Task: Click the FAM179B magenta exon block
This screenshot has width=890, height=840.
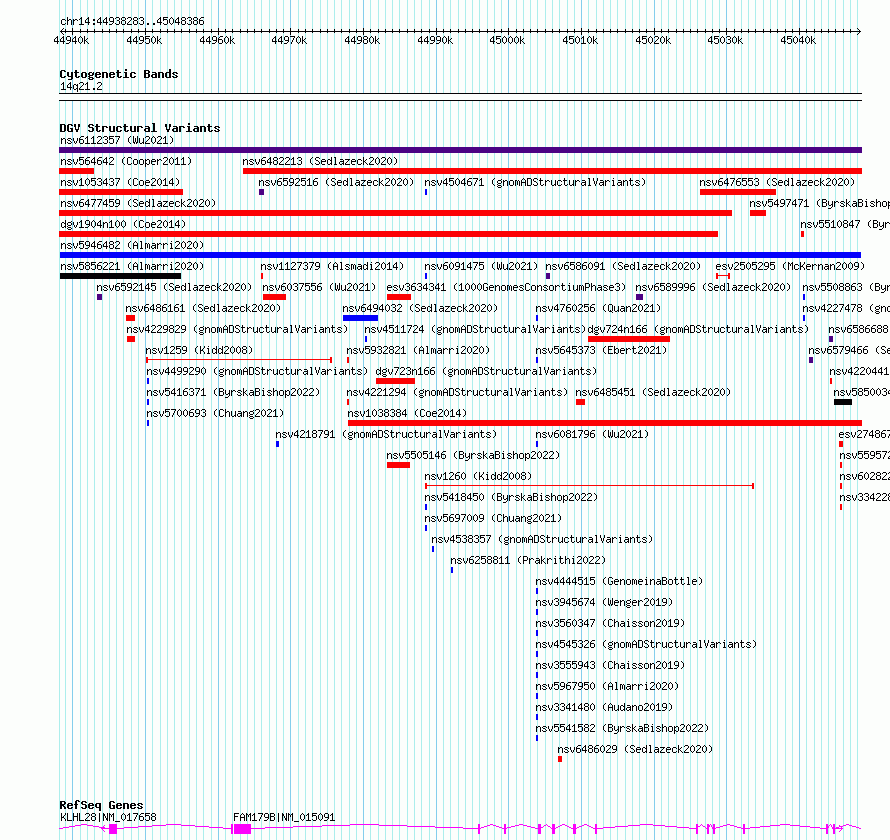Action: (242, 829)
